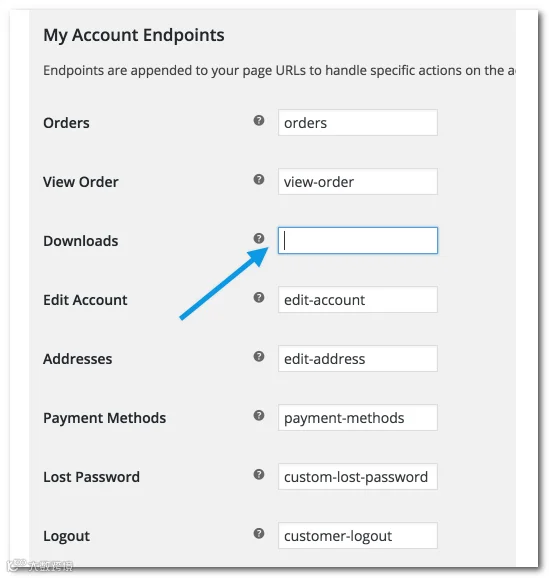The image size is (549, 578).
Task: Select the empty Downloads endpoint field
Action: pyautogui.click(x=358, y=241)
